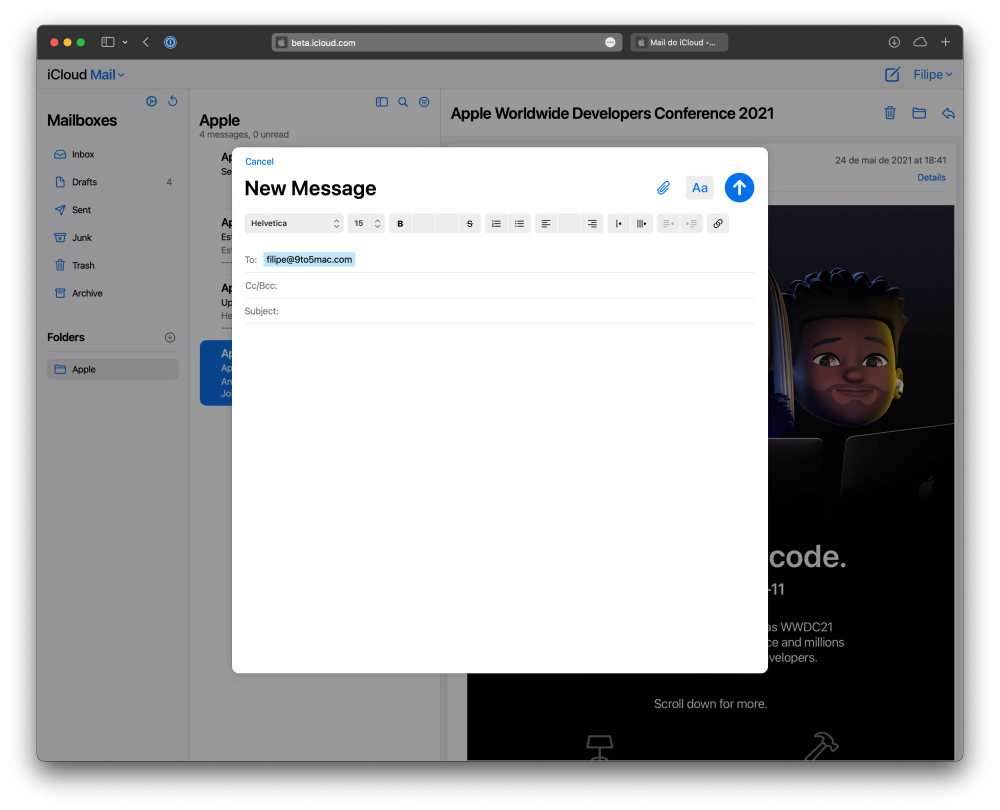
Task: Send the message with the blue arrow
Action: (739, 187)
